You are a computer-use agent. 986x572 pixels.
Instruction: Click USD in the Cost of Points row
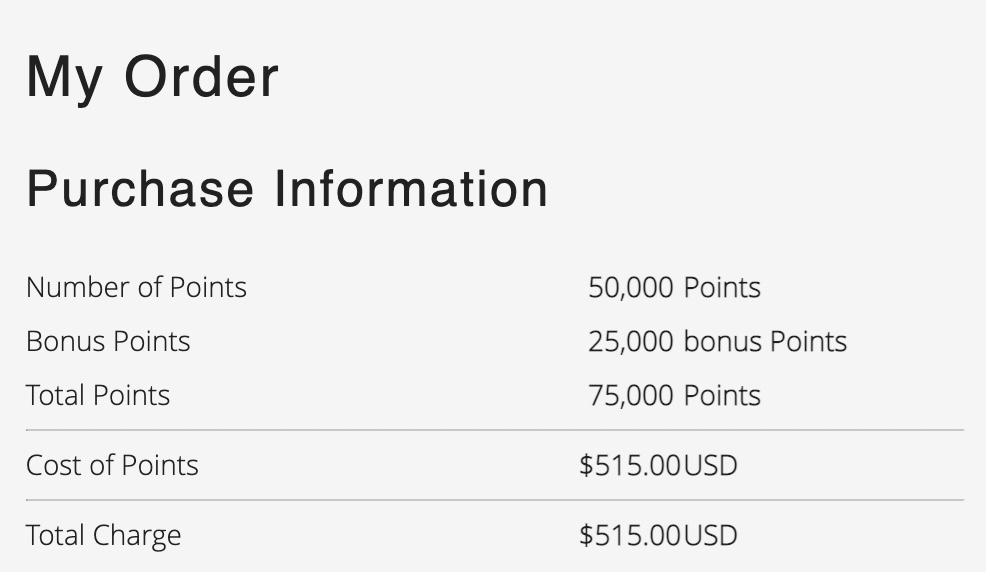pyautogui.click(x=711, y=466)
